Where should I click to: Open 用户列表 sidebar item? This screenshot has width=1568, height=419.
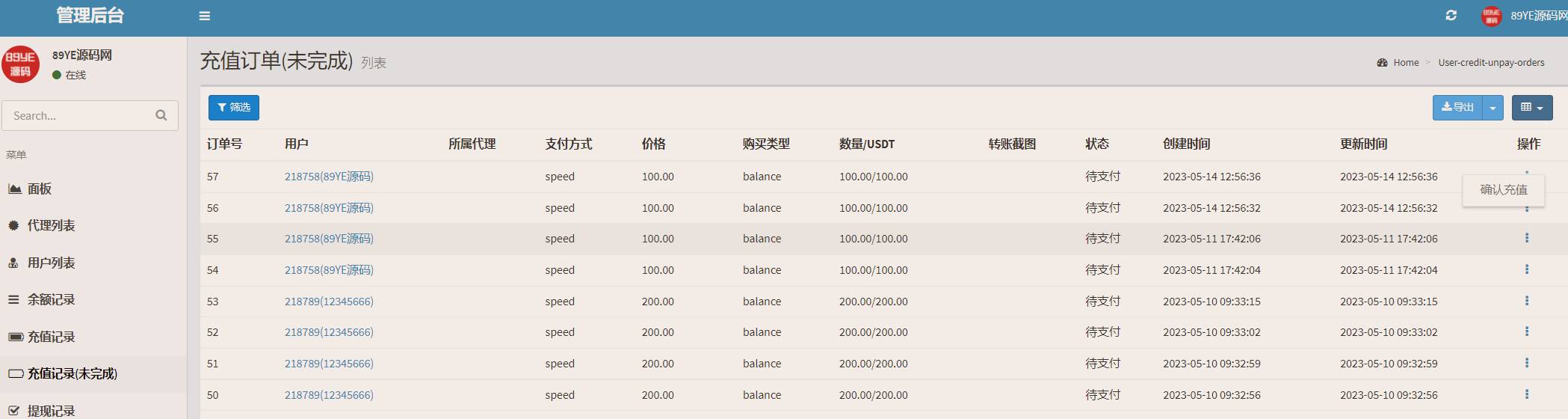coord(51,263)
